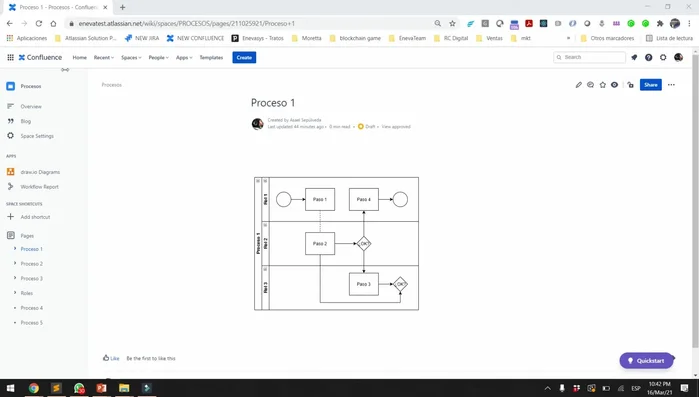Open Otros marcadores folder

point(607,38)
